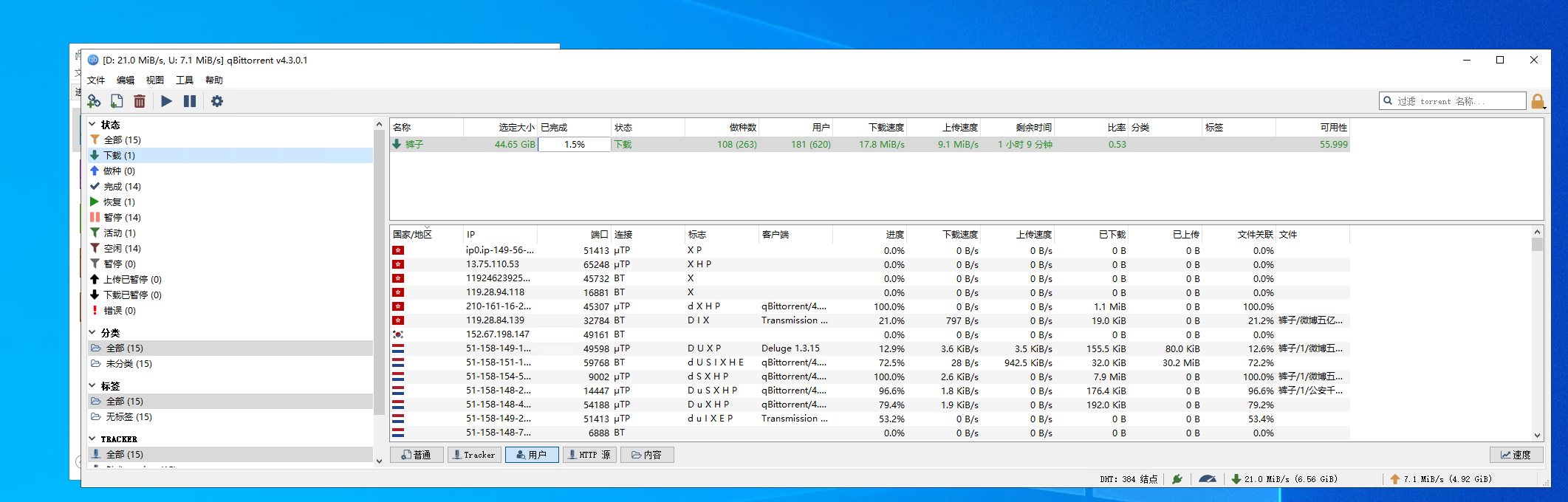The height and width of the screenshot is (502, 1568).
Task: Click flag icon of Deluge 1.3.15 peer
Action: (398, 348)
